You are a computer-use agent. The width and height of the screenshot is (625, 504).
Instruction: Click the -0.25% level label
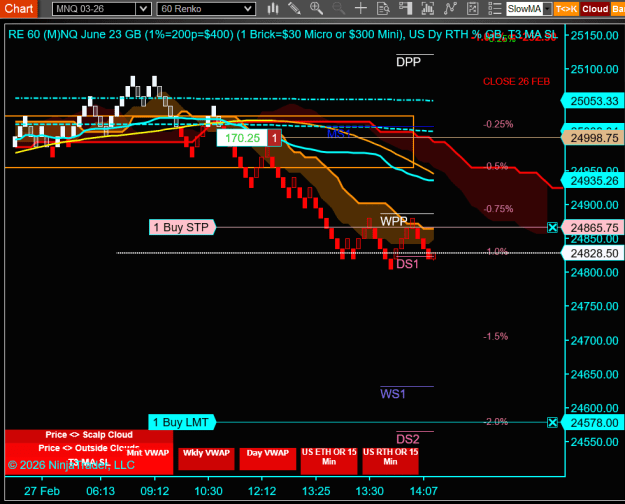point(498,124)
